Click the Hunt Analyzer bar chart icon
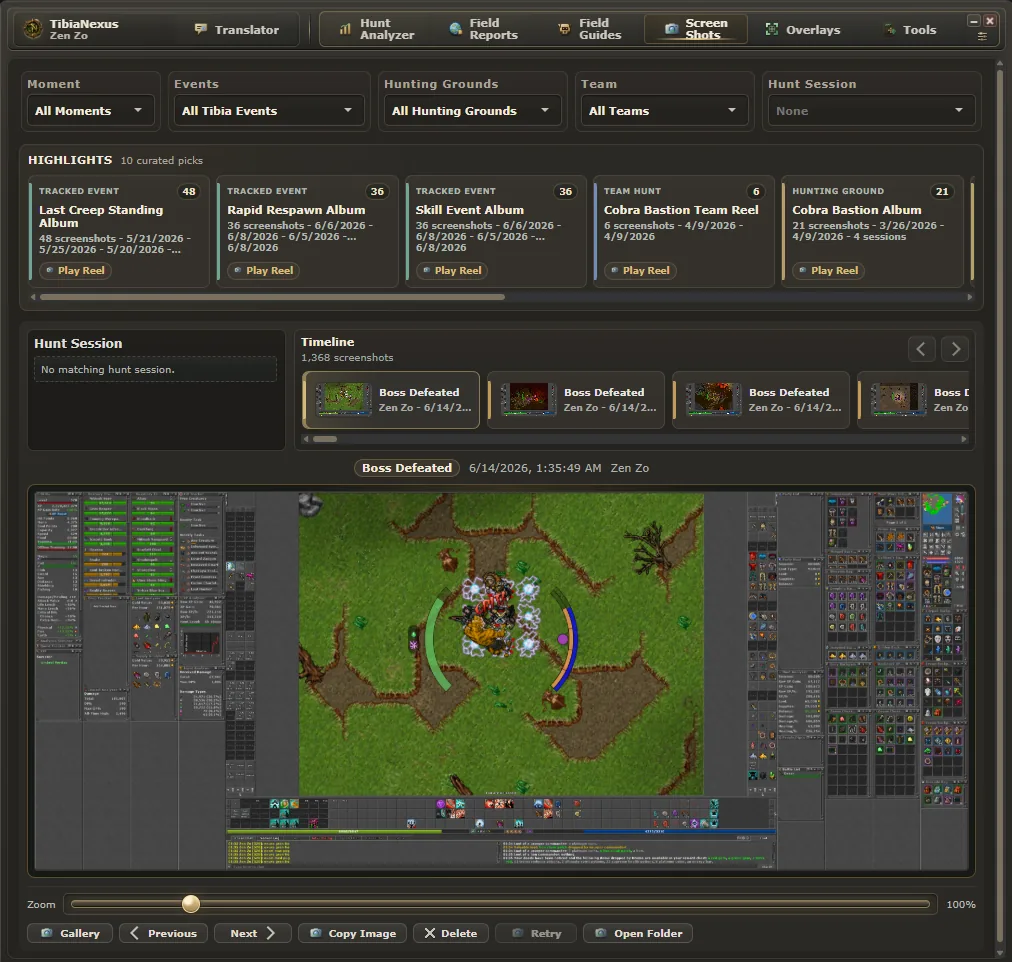The height and width of the screenshot is (962, 1012). pos(345,29)
